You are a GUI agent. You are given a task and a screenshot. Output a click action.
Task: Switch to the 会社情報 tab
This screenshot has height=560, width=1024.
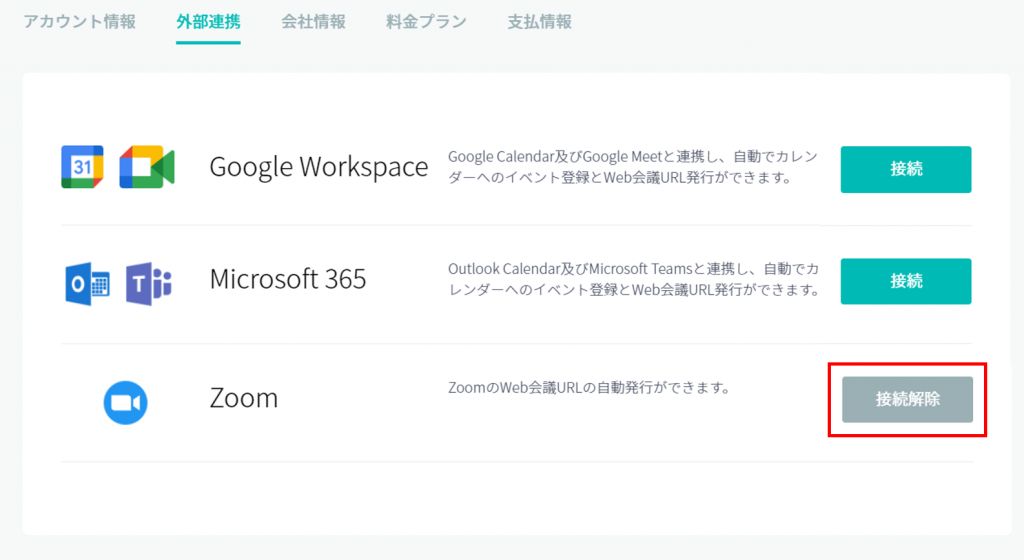point(313,22)
